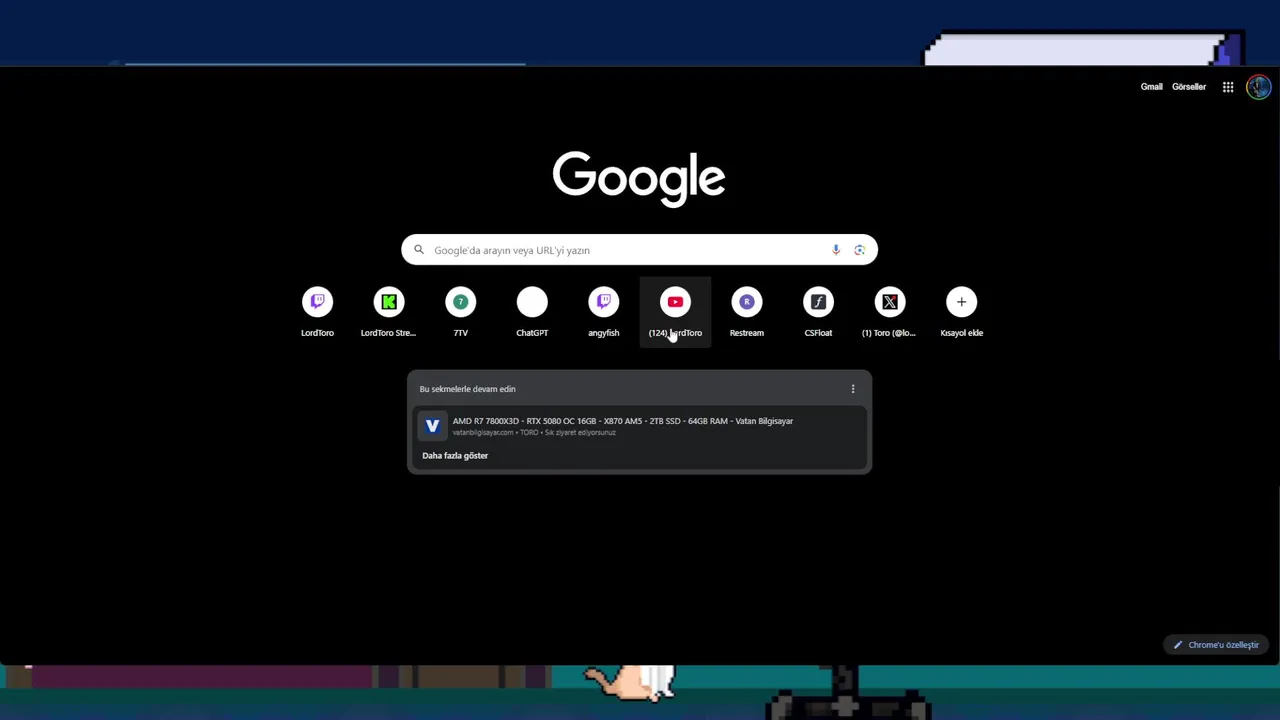This screenshot has width=1280, height=720.
Task: Open the LordToro Stre... Kick shortcut
Action: (x=389, y=312)
